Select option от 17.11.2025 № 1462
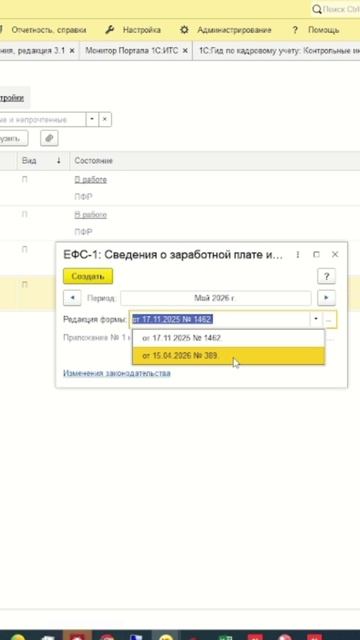 coord(229,338)
